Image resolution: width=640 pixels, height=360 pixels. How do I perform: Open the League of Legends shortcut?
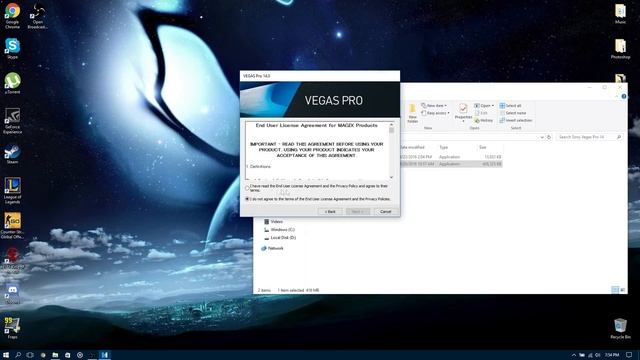click(12, 190)
